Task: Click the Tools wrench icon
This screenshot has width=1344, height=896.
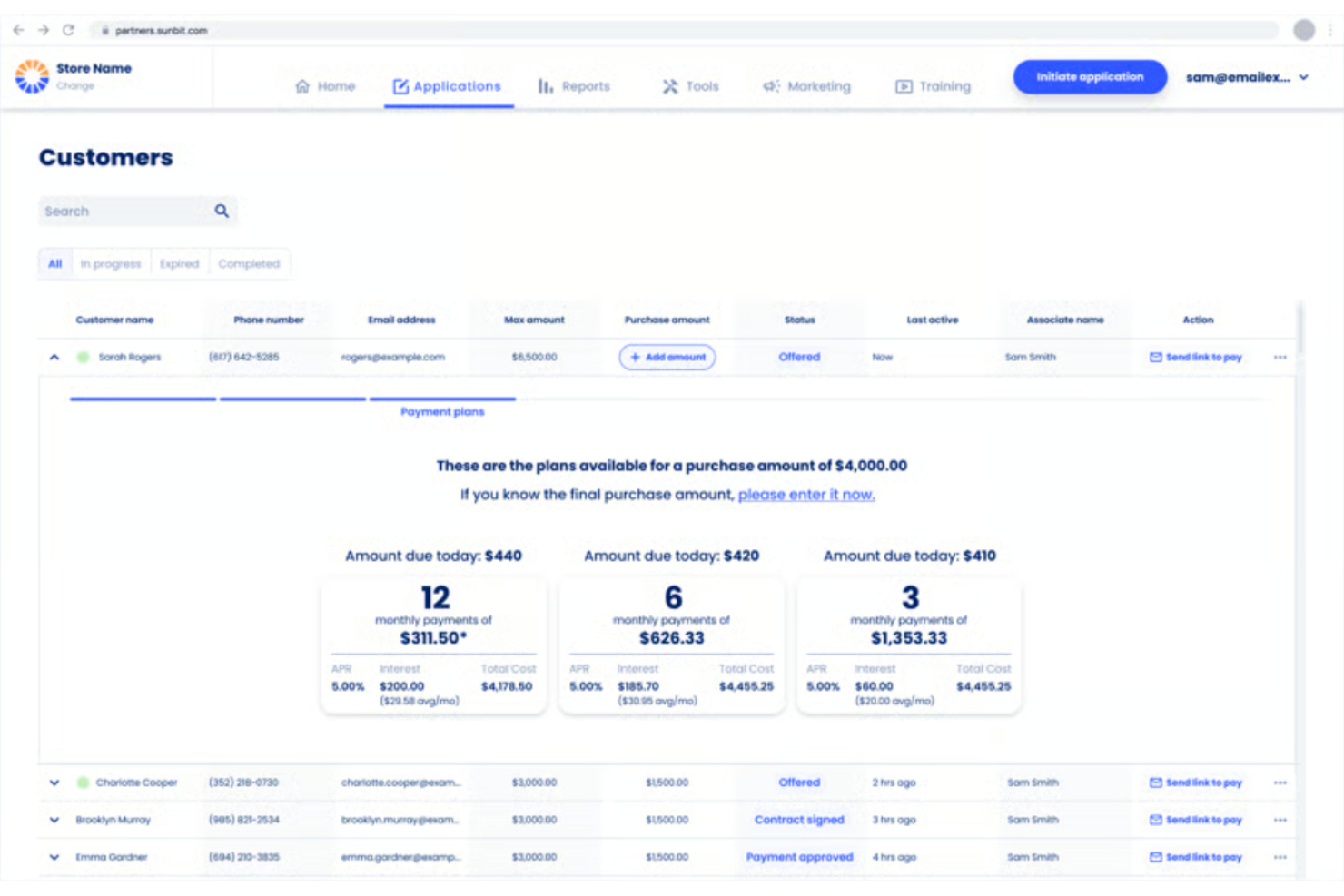Action: pos(669,85)
